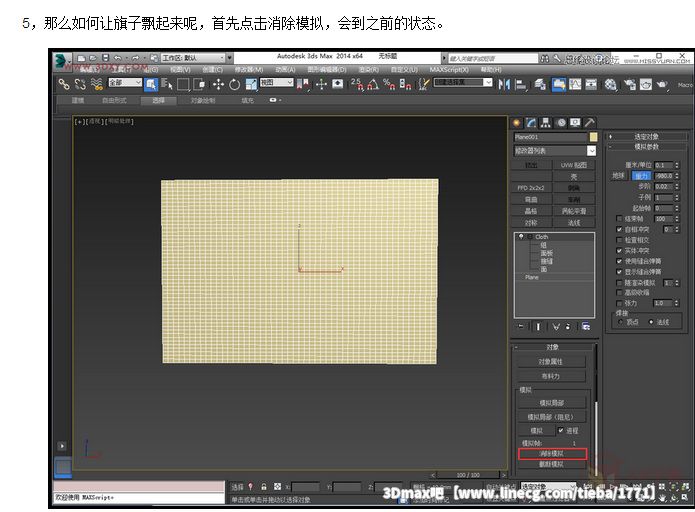The image size is (695, 512).
Task: Open the 动画(A) menu
Action: coord(285,70)
